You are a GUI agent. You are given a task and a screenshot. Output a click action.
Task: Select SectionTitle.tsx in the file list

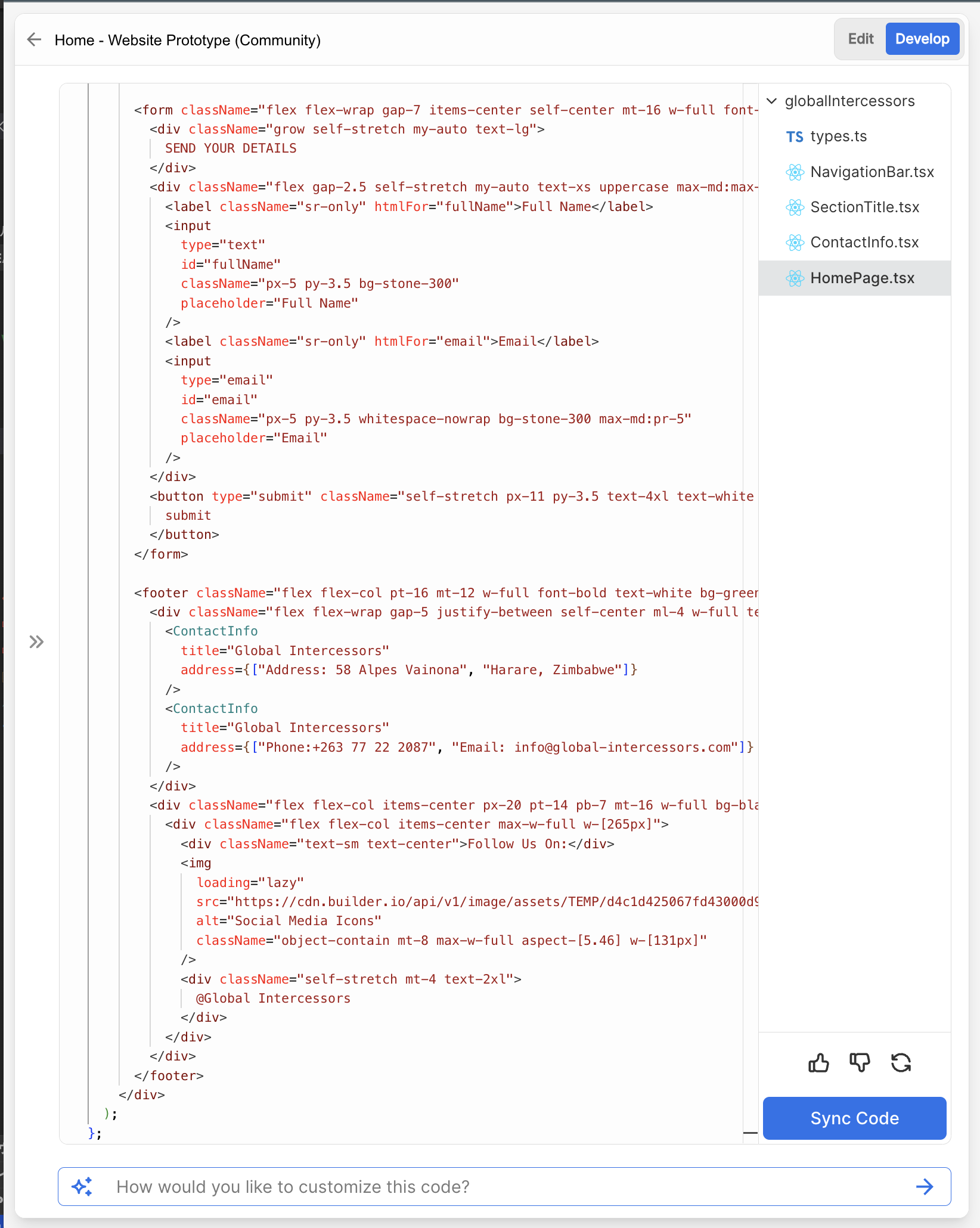[864, 207]
